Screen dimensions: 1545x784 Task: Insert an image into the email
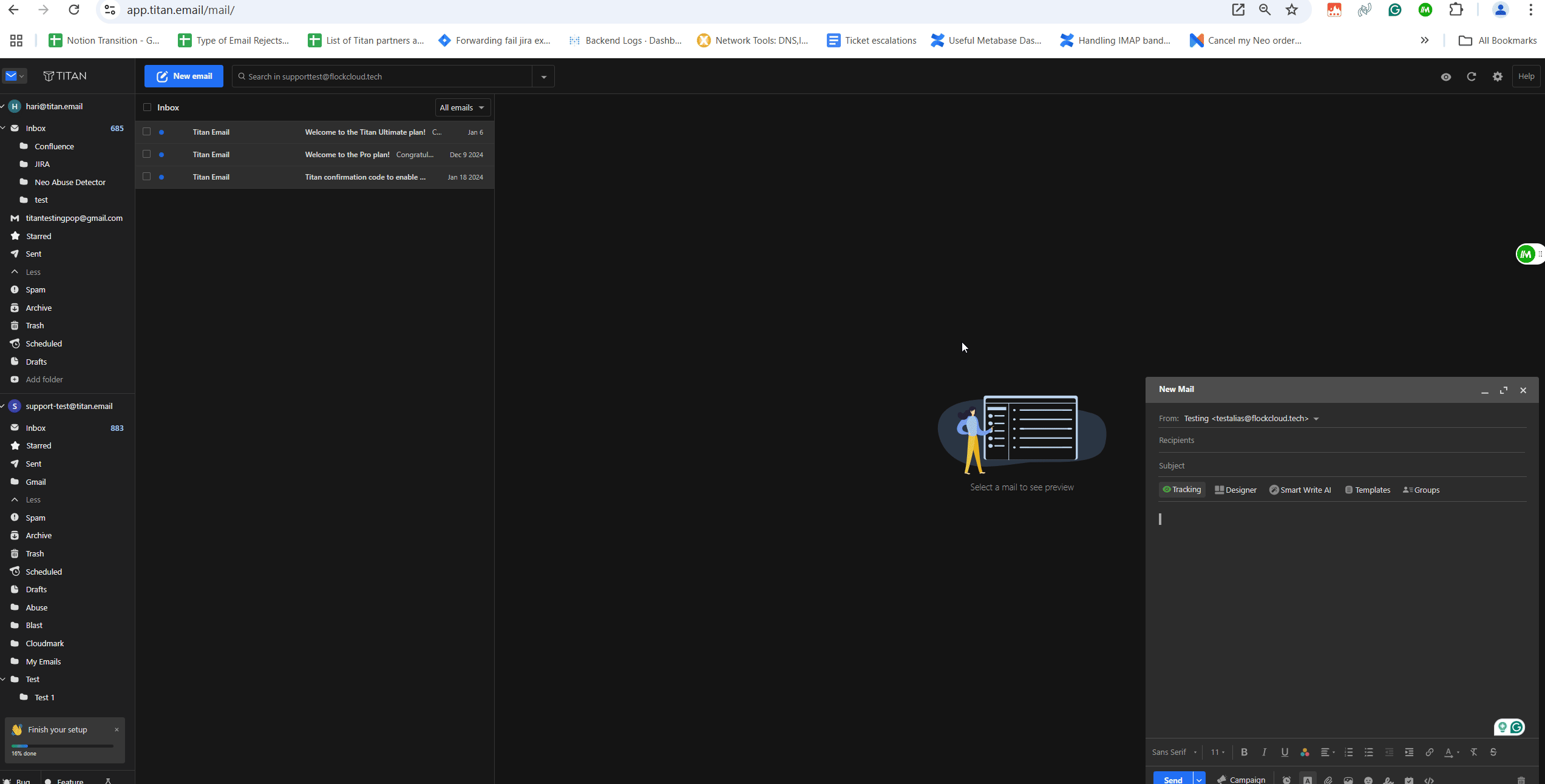pos(1348,780)
